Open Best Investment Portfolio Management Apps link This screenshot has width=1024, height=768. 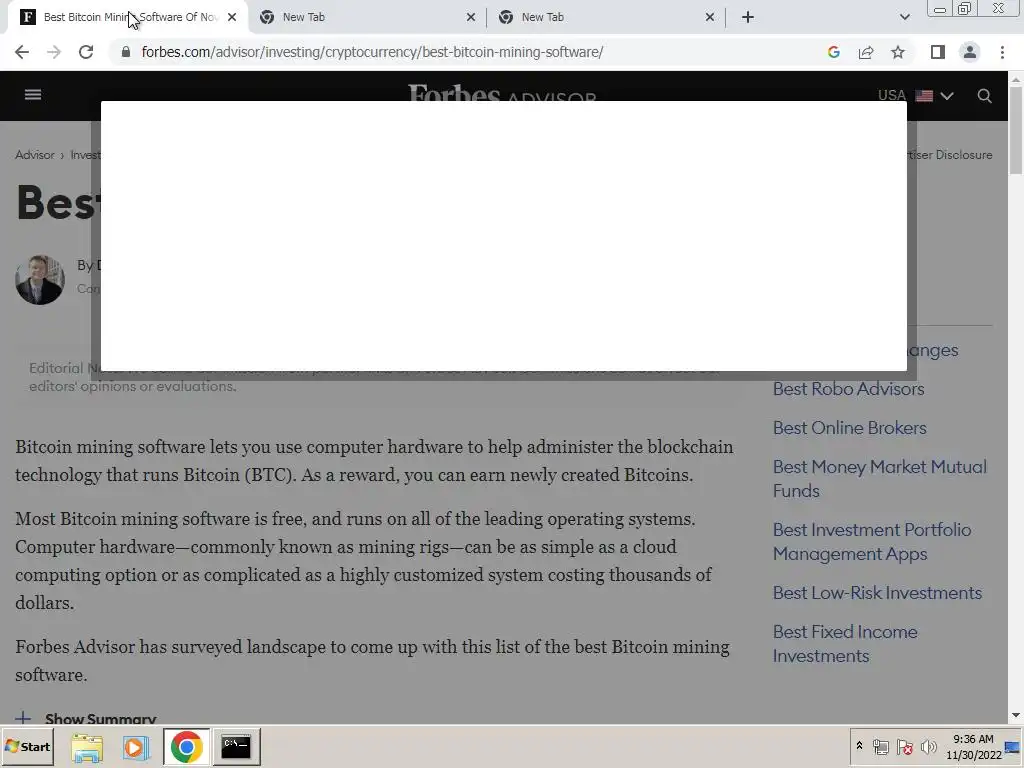872,541
